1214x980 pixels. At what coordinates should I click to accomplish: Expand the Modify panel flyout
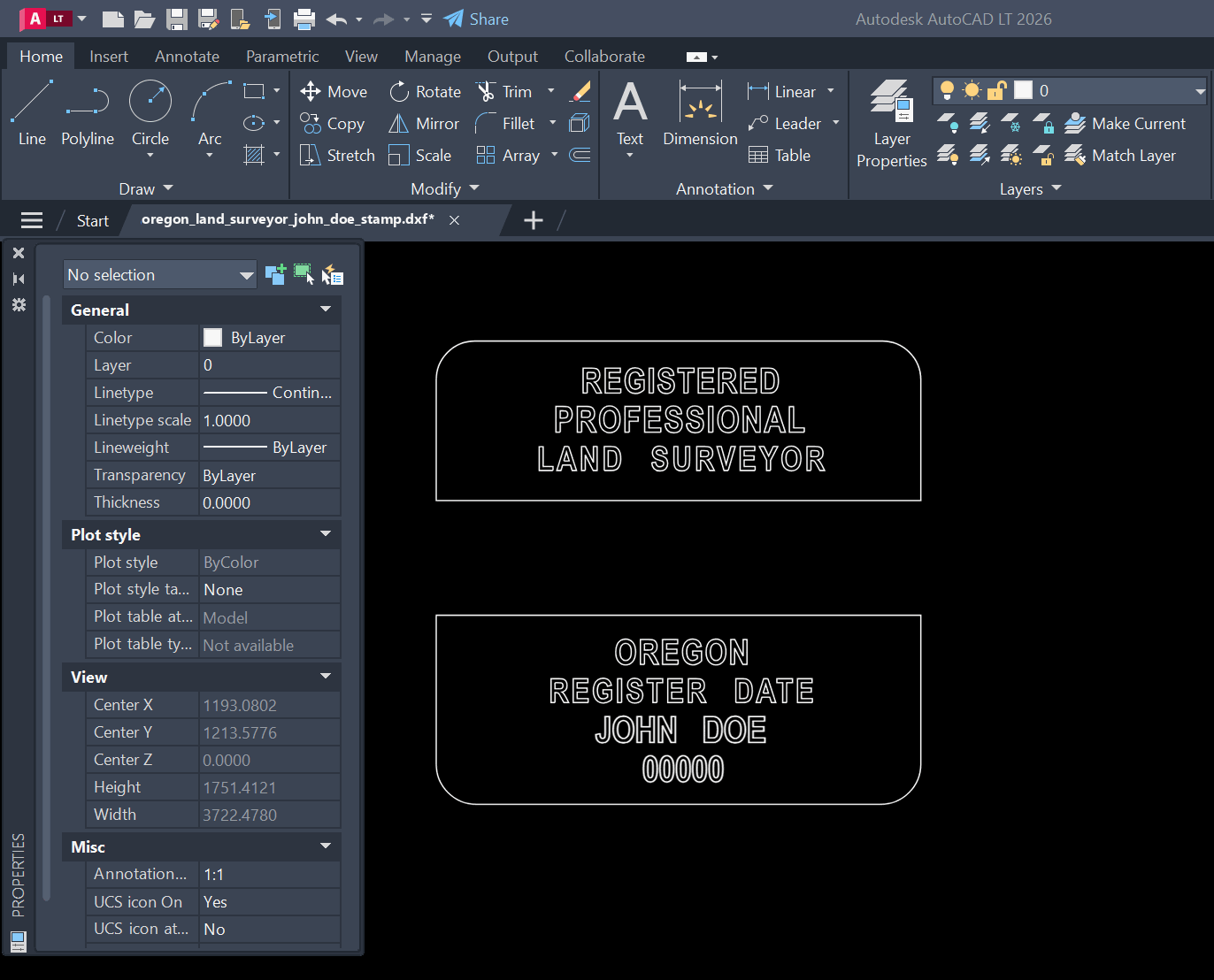pyautogui.click(x=444, y=188)
